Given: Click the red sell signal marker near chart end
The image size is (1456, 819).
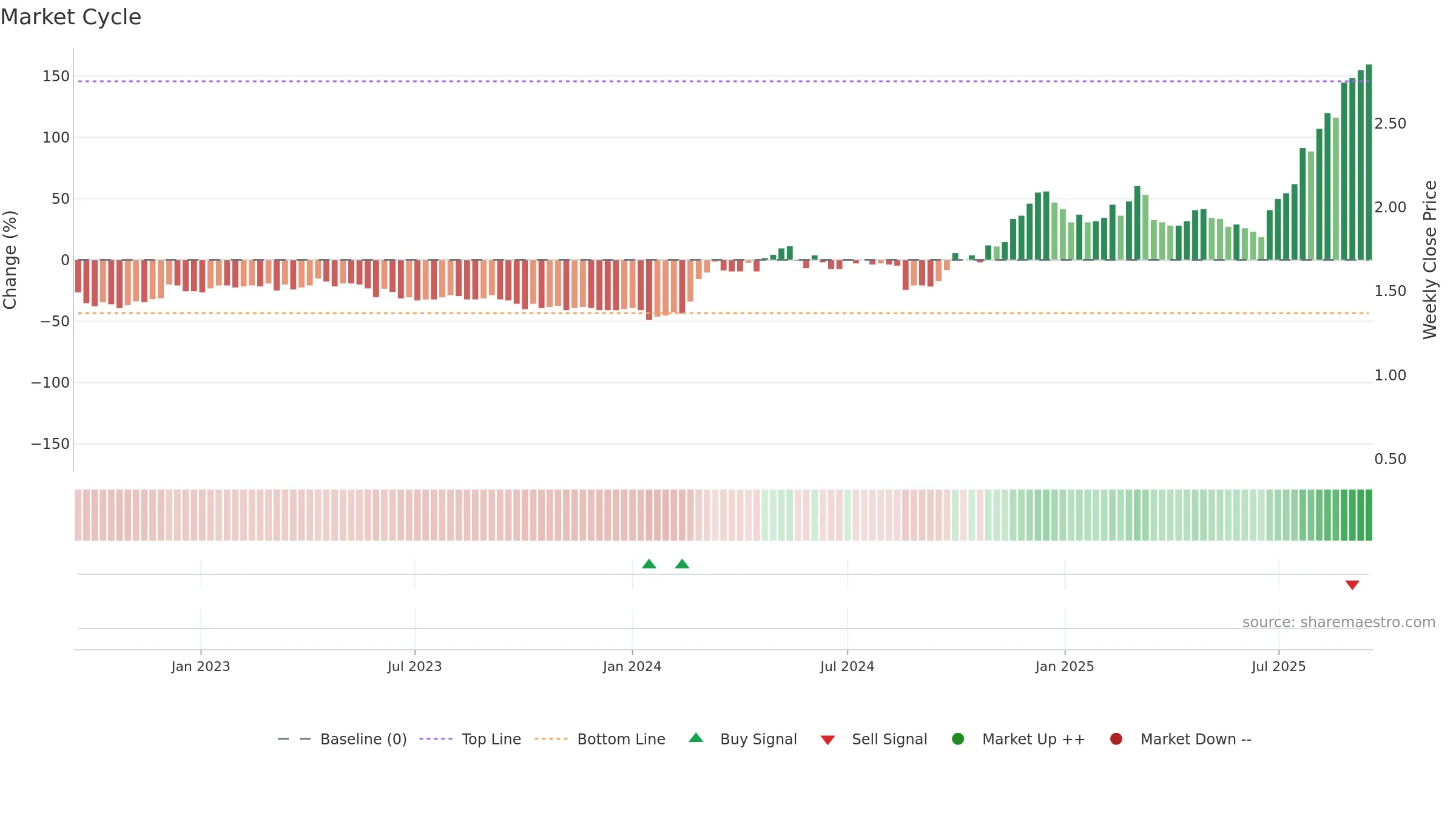Looking at the screenshot, I should pyautogui.click(x=1352, y=585).
